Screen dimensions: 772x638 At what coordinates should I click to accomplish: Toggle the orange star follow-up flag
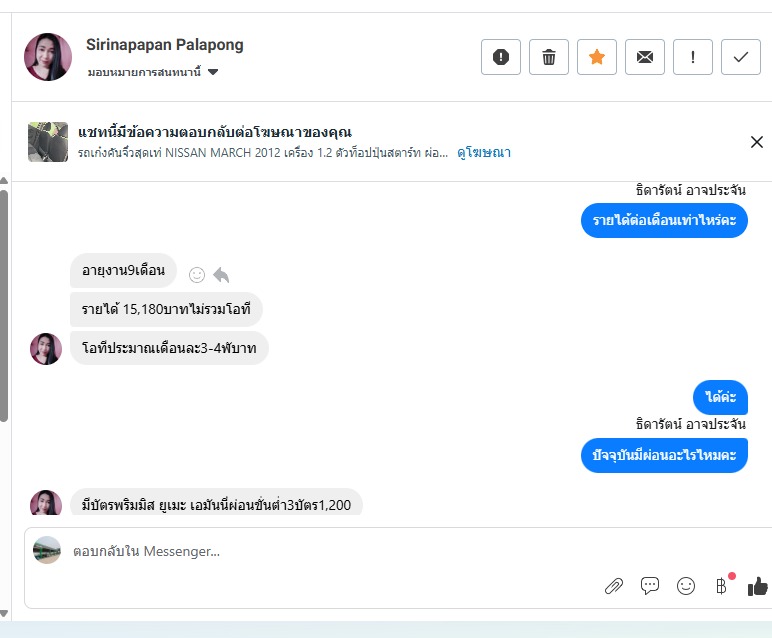point(597,57)
